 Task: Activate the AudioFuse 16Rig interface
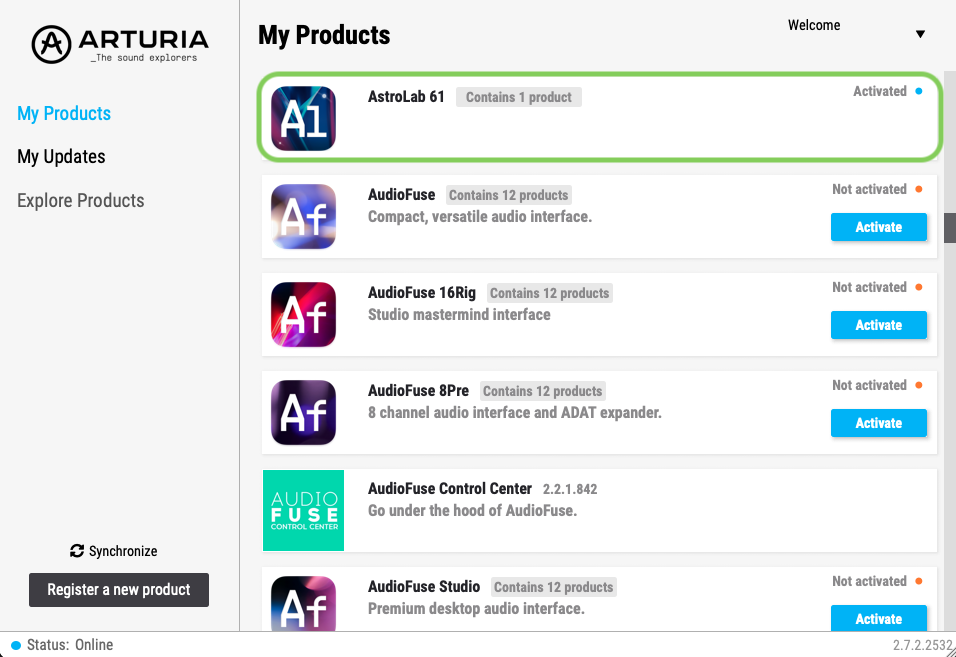879,325
